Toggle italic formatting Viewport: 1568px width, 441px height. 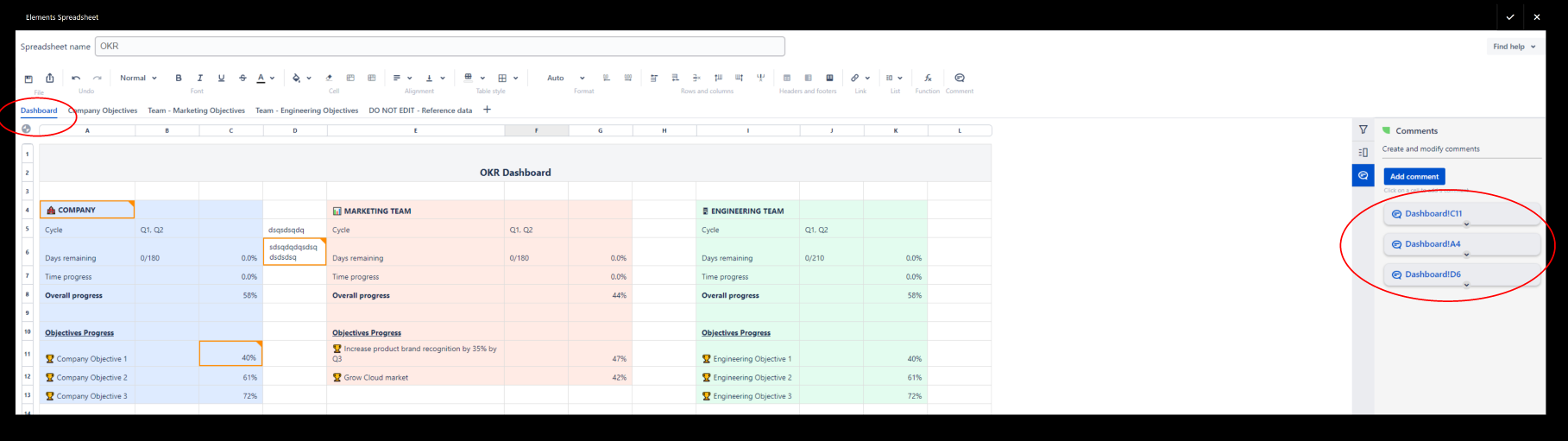coord(200,79)
